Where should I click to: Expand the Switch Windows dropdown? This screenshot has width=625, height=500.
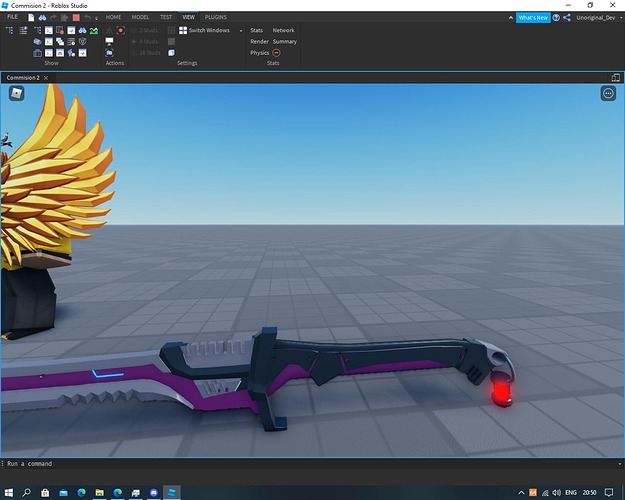(x=241, y=31)
